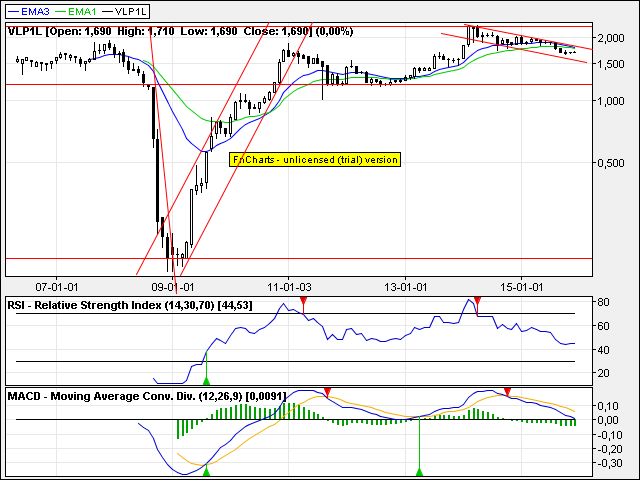The width and height of the screenshot is (640, 480).
Task: Click the RSI axis label 60
Action: click(x=603, y=326)
